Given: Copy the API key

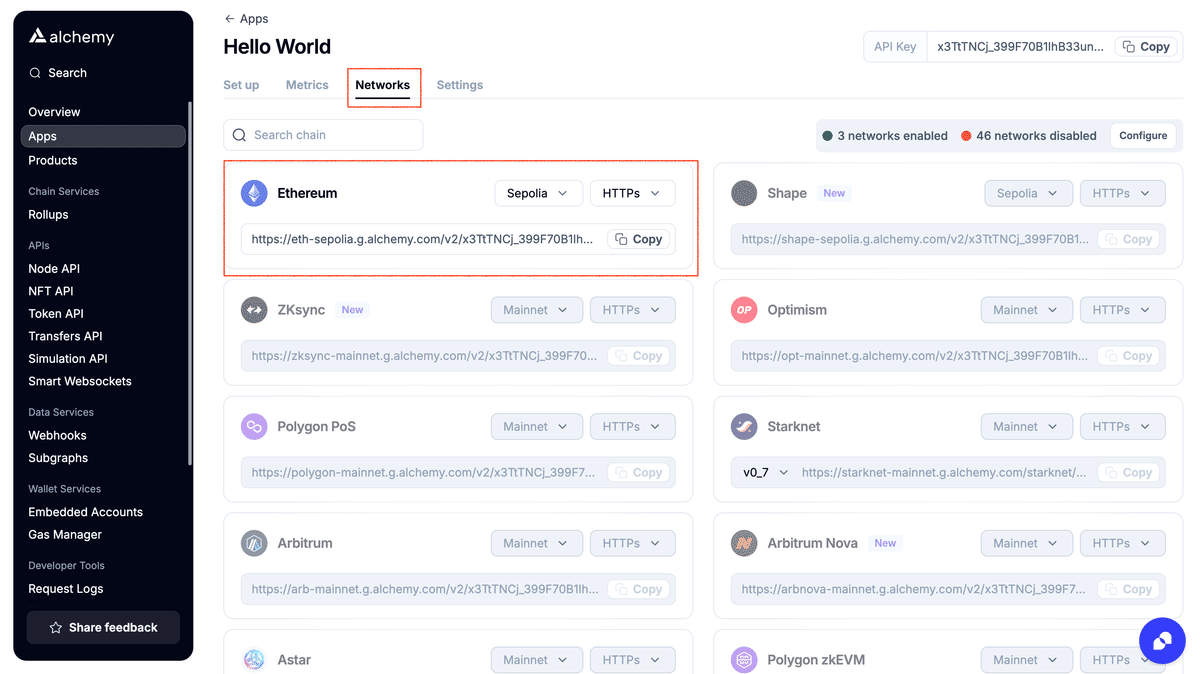Looking at the screenshot, I should (1145, 47).
